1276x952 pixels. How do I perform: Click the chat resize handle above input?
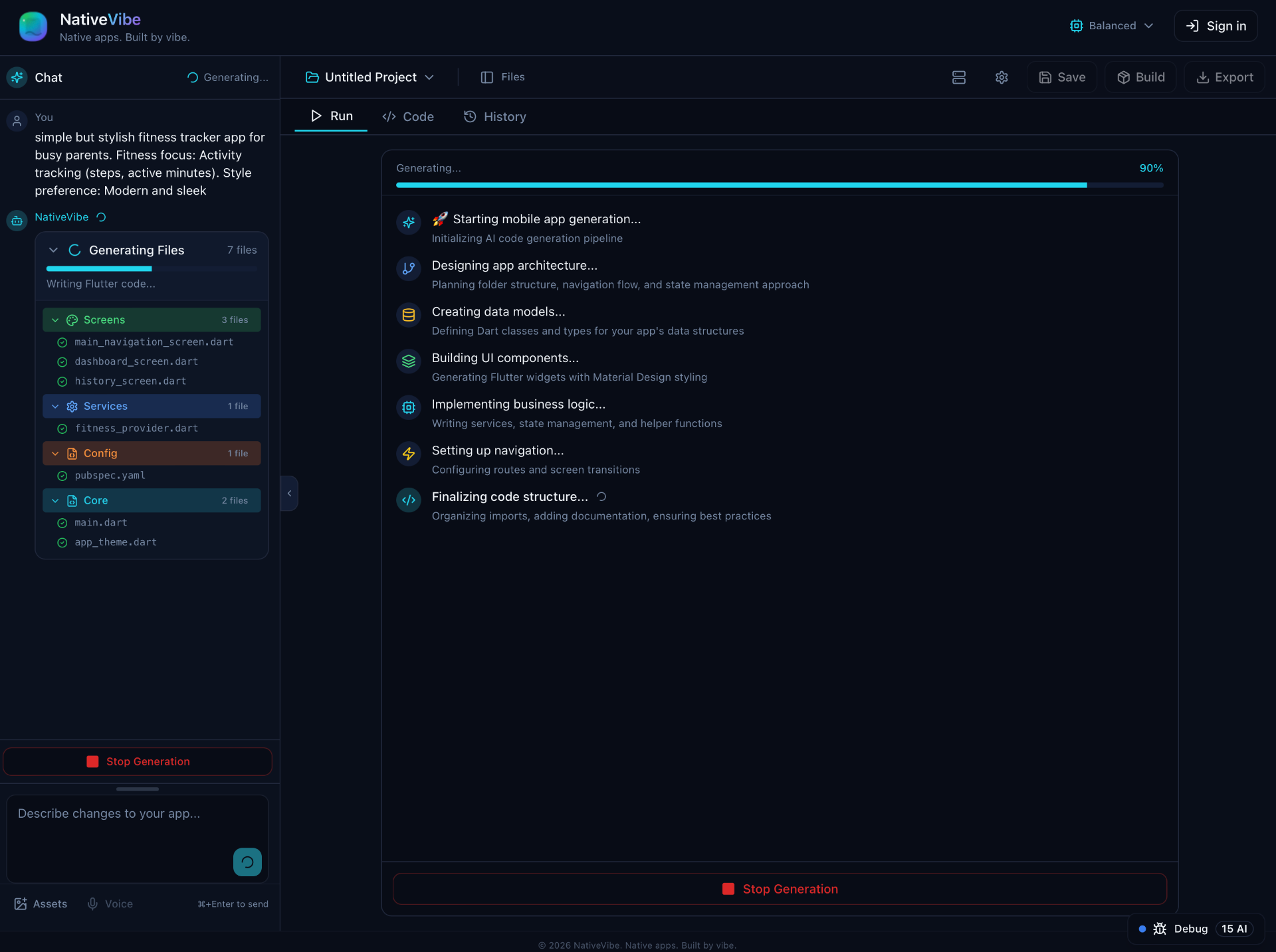[138, 789]
